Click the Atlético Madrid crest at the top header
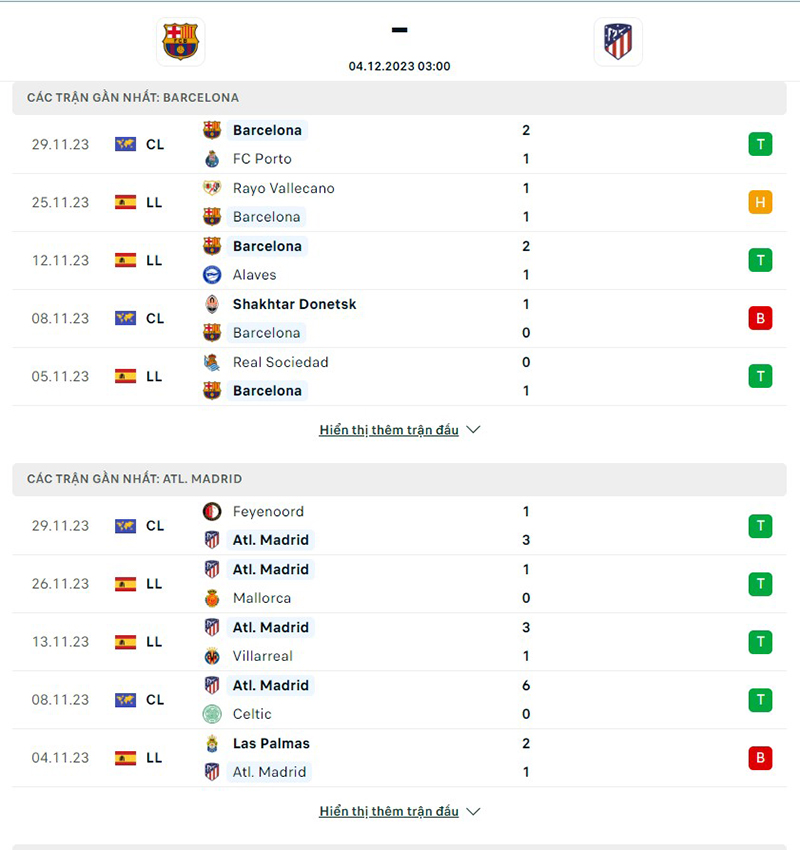This screenshot has width=800, height=850. click(x=618, y=41)
